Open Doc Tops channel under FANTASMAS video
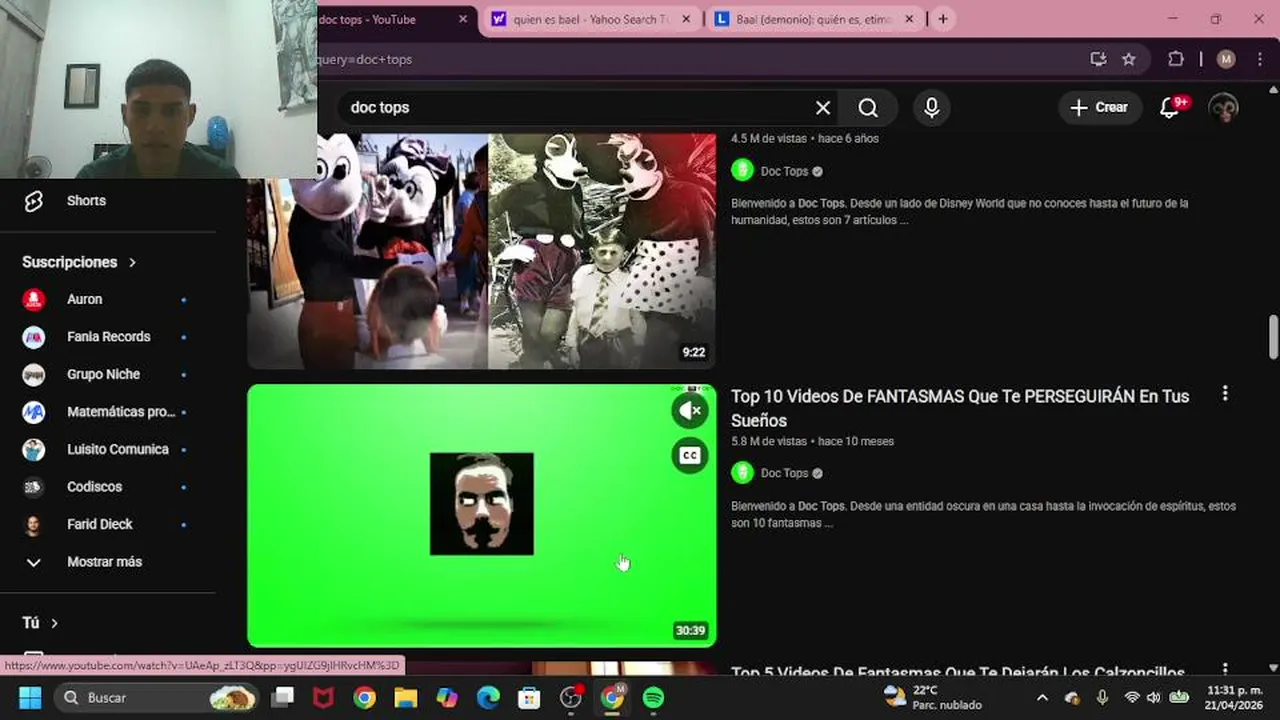 coord(784,473)
